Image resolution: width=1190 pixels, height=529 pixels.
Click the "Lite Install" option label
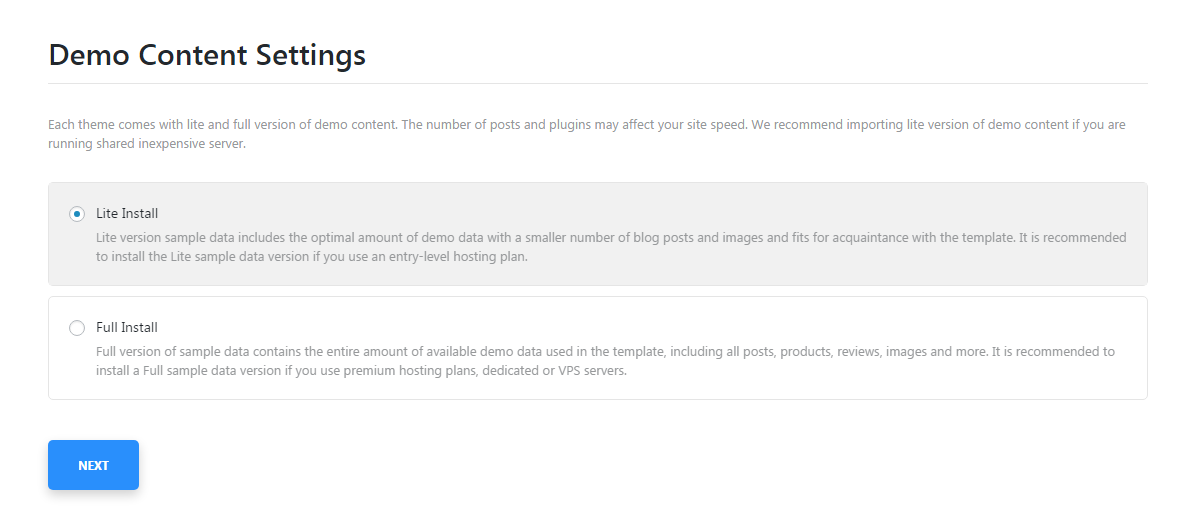coord(127,213)
